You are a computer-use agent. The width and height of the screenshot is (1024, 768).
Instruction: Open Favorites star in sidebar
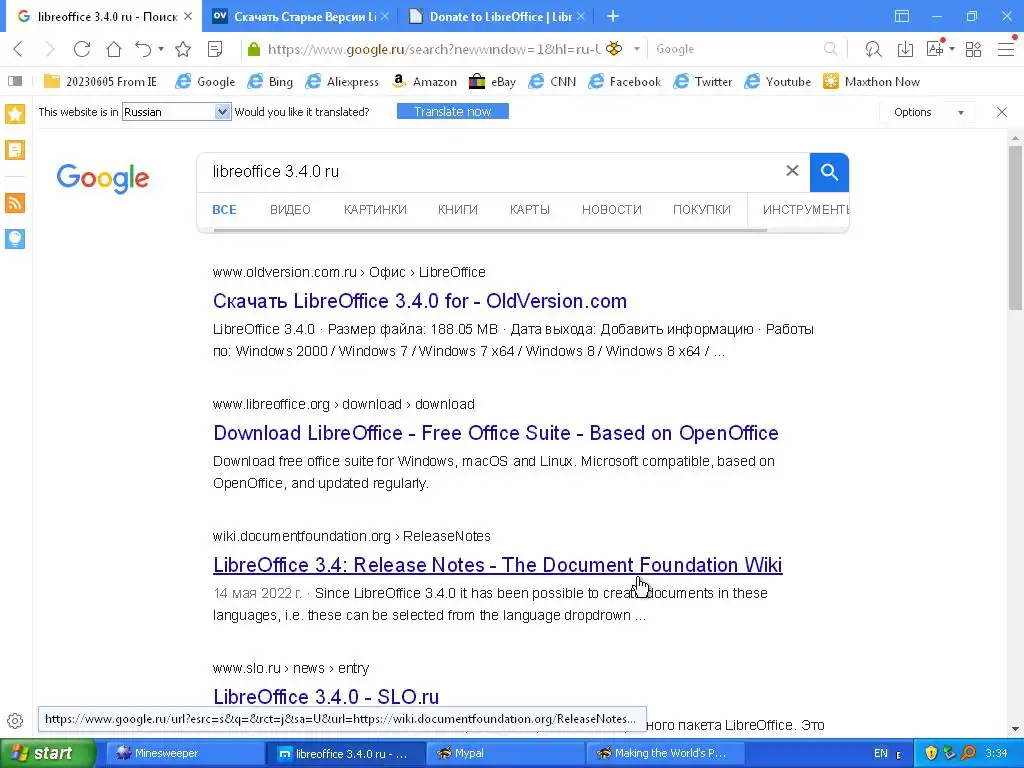click(x=15, y=114)
